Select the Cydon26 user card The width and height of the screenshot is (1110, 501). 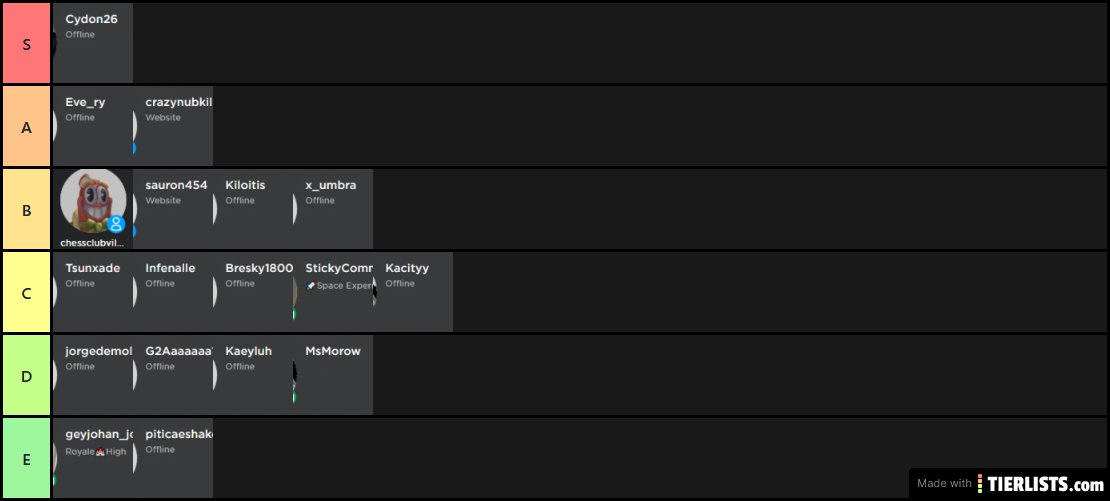pos(93,43)
